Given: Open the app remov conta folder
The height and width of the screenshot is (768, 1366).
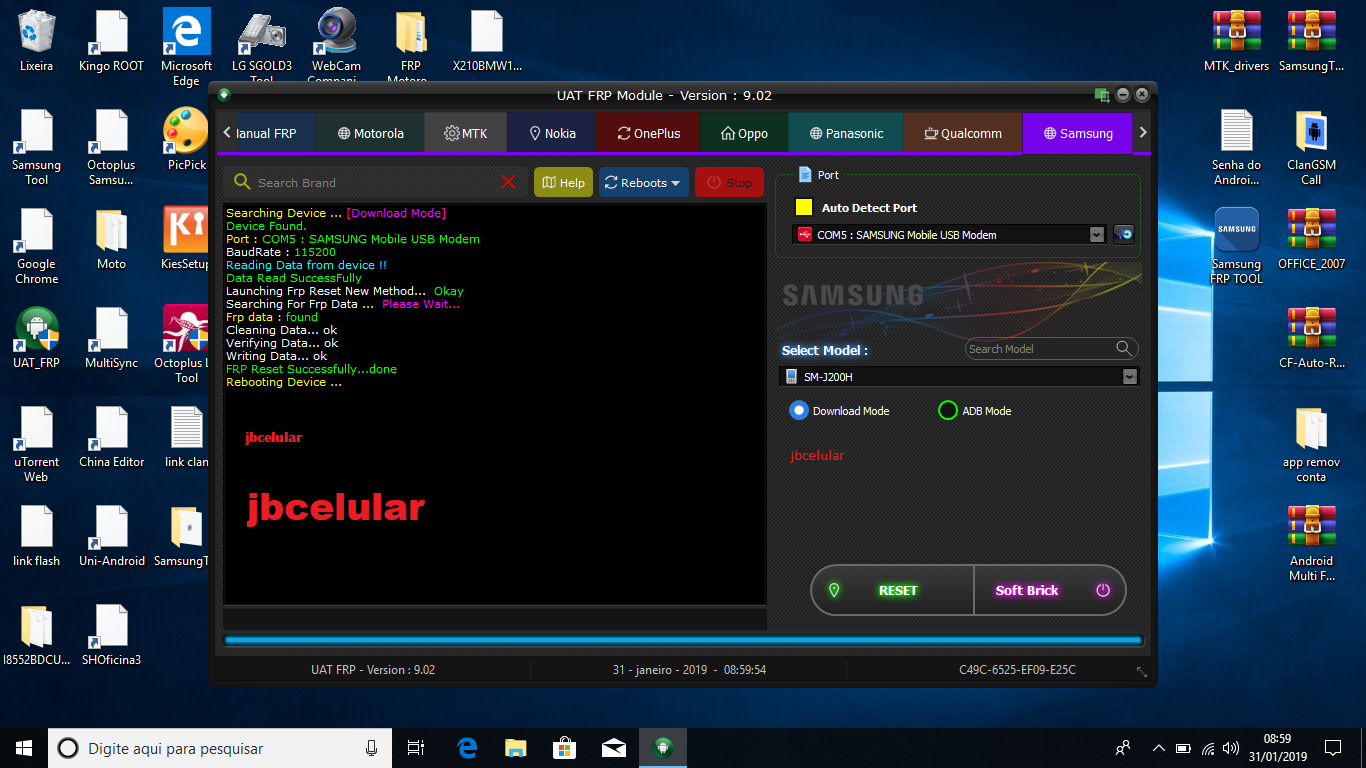Looking at the screenshot, I should (1311, 444).
